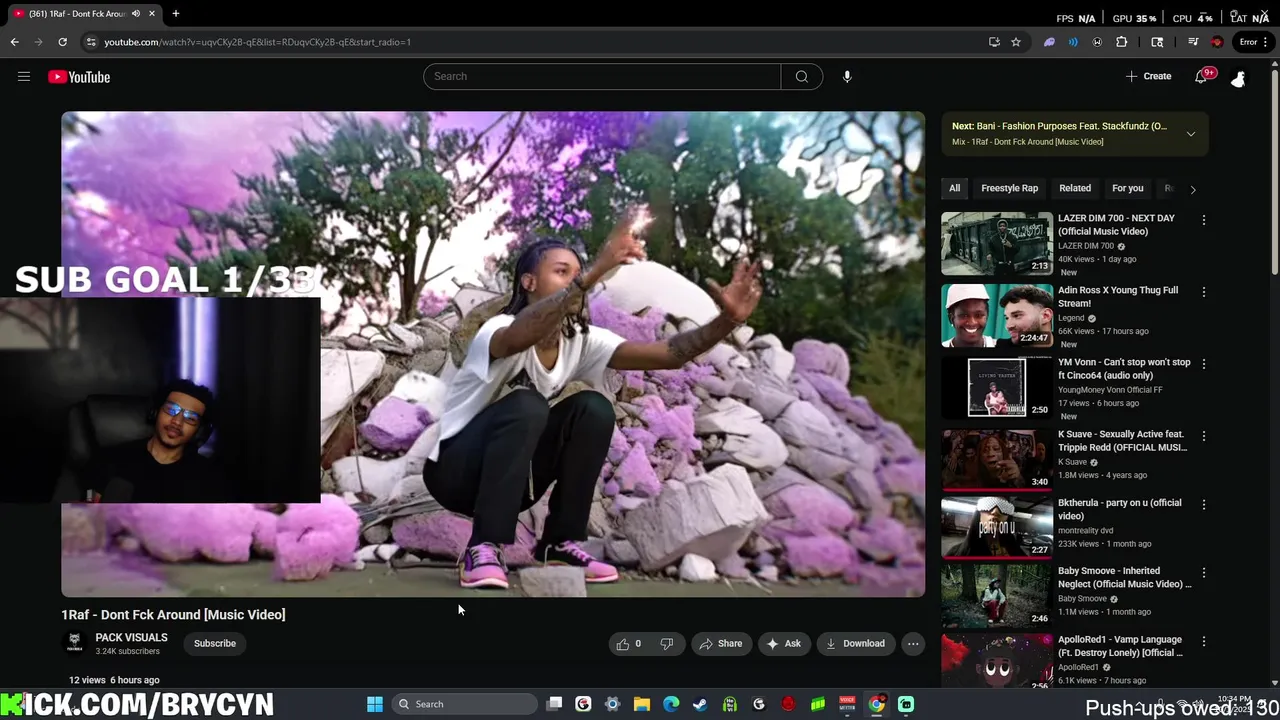Viewport: 1280px width, 720px height.
Task: Reload the current page
Action: [62, 42]
